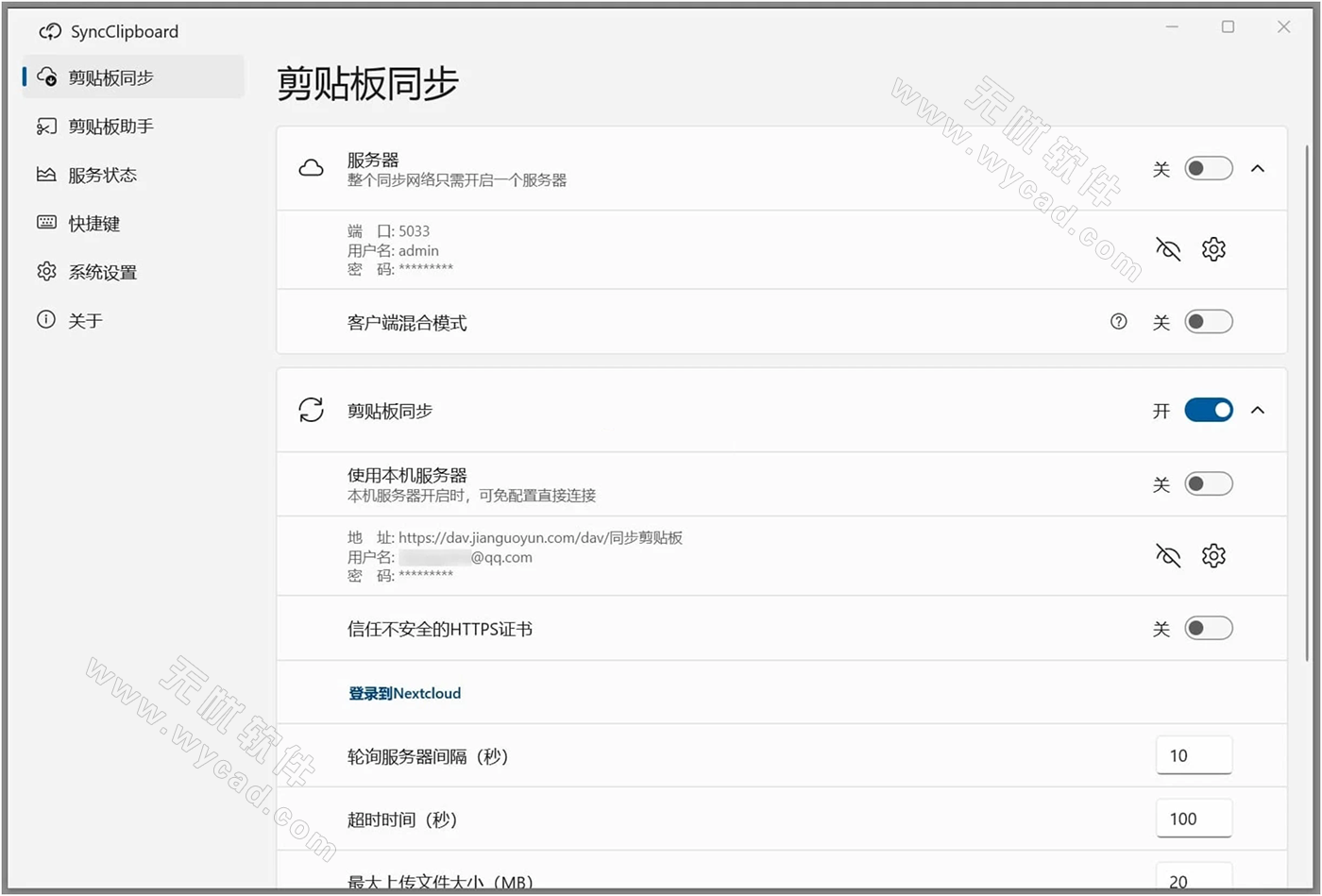The width and height of the screenshot is (1322, 896).
Task: Reveal the WebDAV password with the eye icon
Action: [1167, 556]
